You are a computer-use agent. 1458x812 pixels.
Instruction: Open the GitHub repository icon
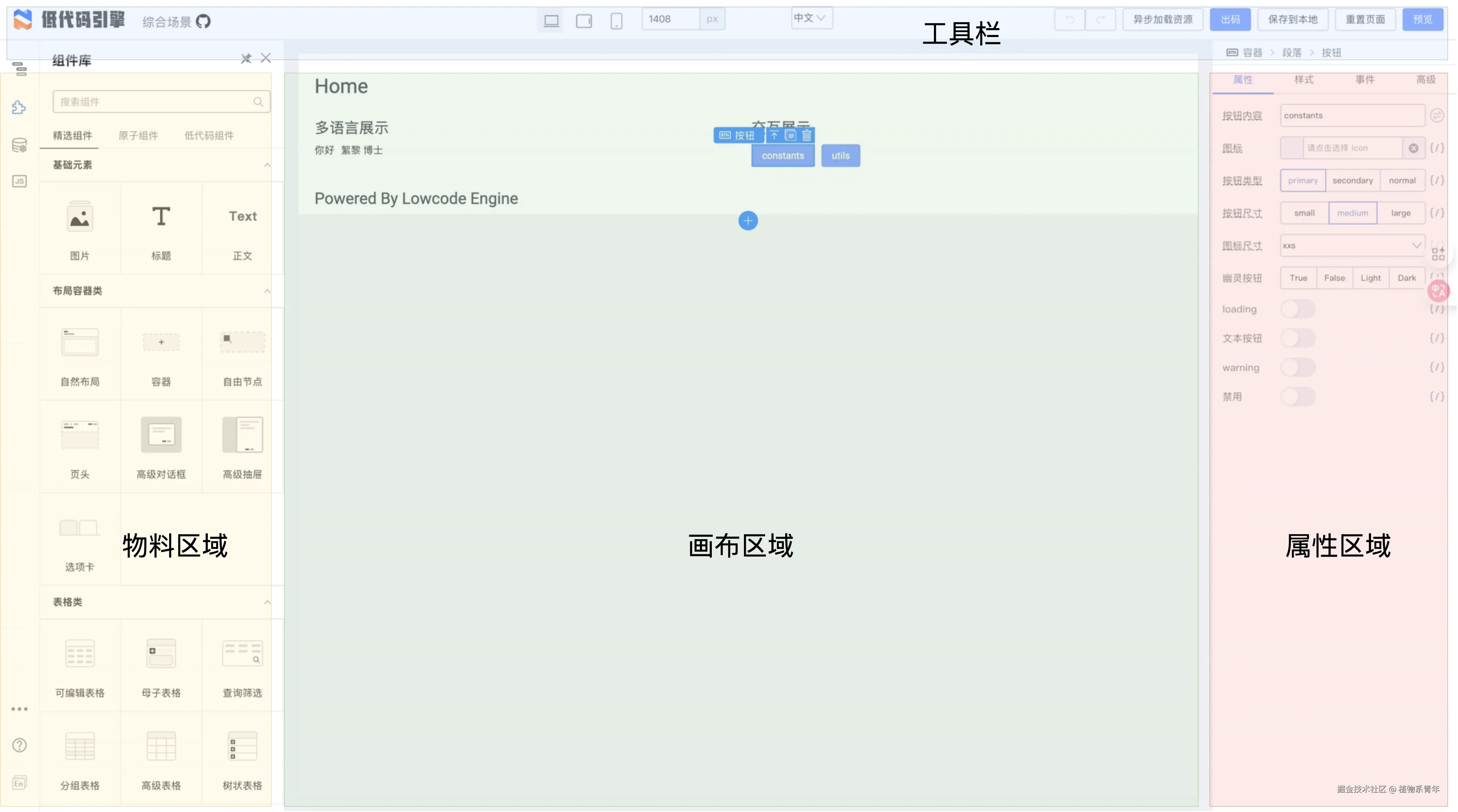pos(203,21)
